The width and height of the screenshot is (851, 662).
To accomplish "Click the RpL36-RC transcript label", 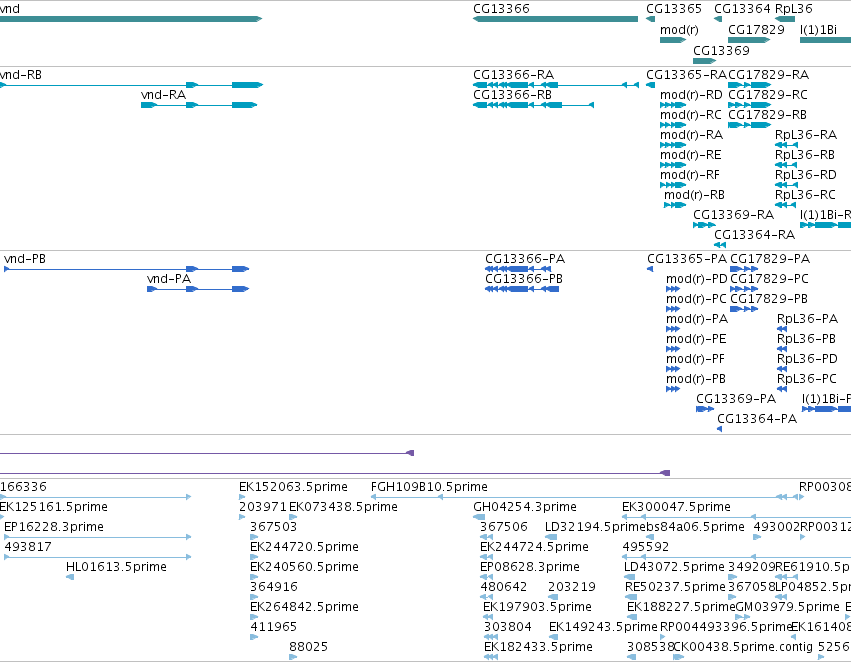I will (x=805, y=195).
